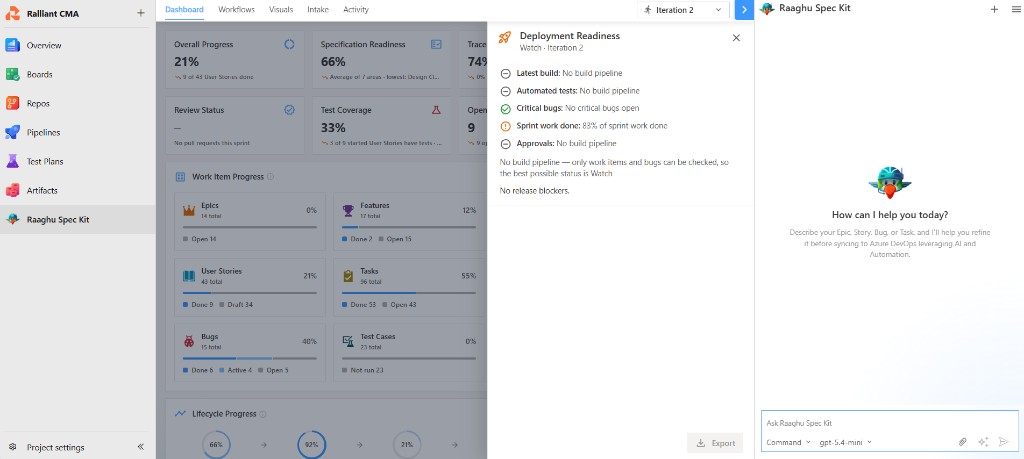Screen dimensions: 1024x459
Task: Click the Tasks progress bar
Action: point(409,293)
